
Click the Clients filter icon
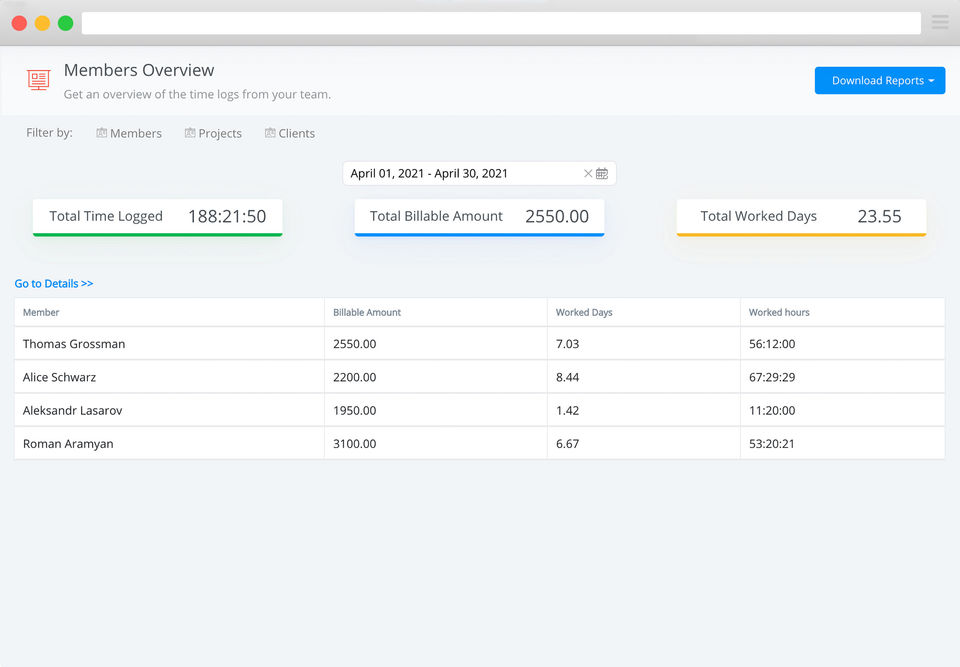270,133
